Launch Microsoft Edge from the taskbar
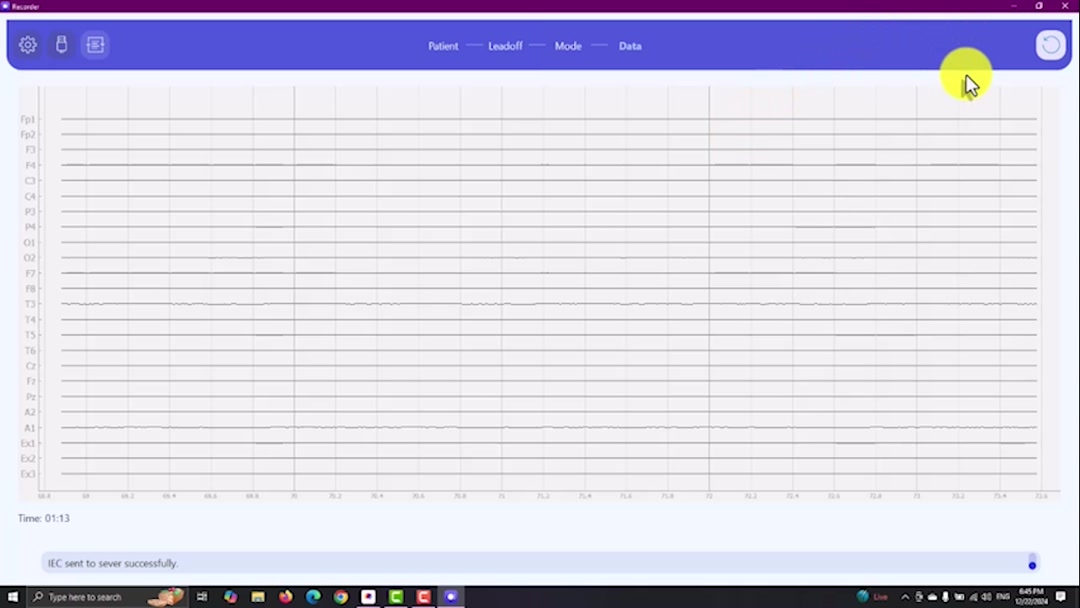1080x608 pixels. pos(313,597)
